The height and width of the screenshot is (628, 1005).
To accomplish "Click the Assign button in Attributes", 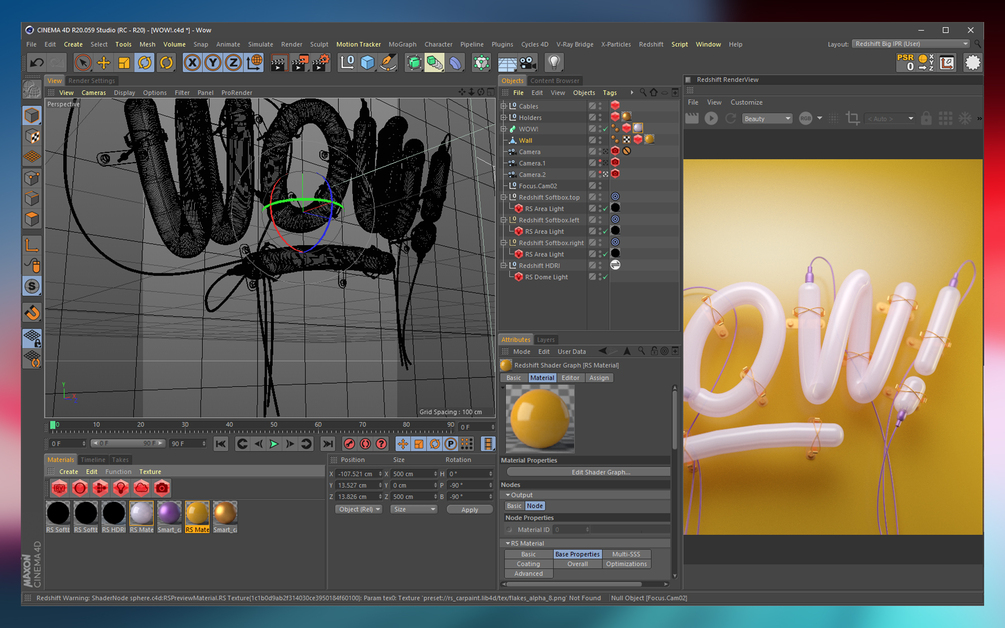I will tap(599, 378).
